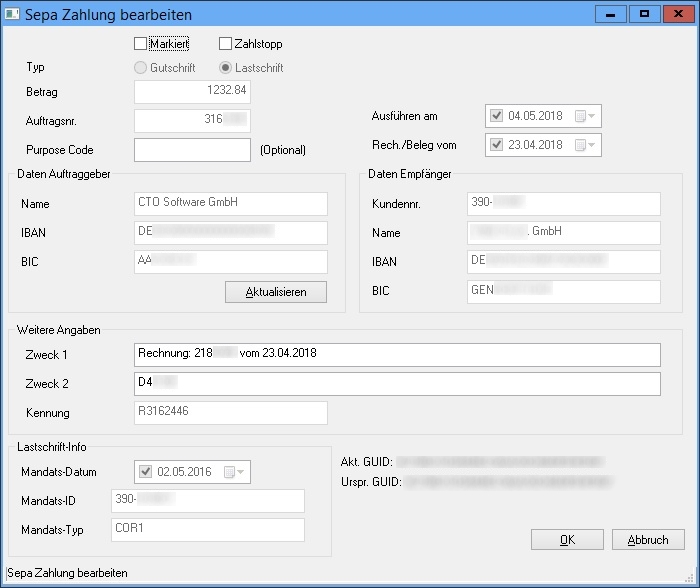Toggle the Ausführen am date checkbox
The image size is (700, 588).
pos(498,116)
